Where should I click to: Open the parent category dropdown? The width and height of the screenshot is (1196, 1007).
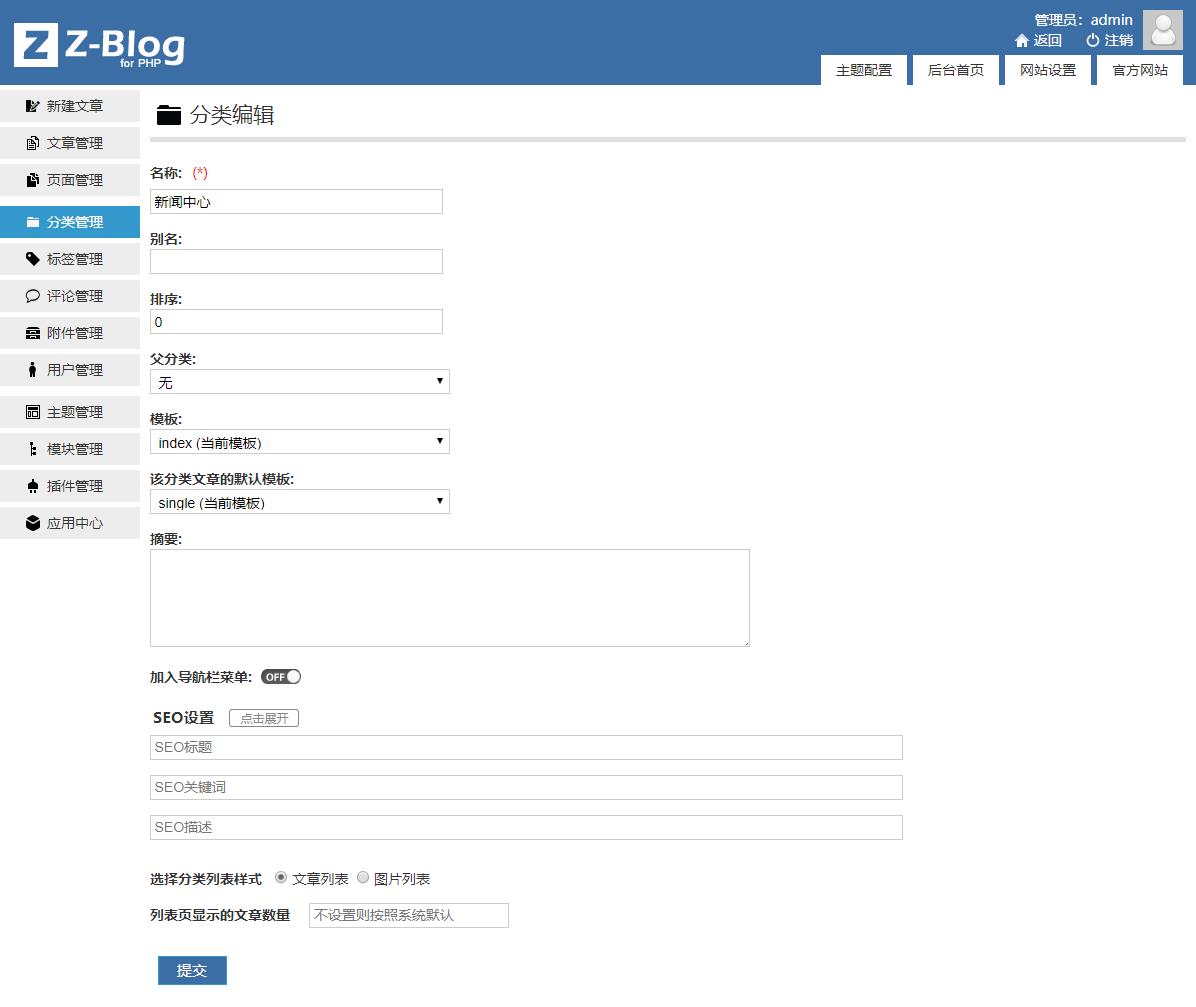[x=299, y=382]
